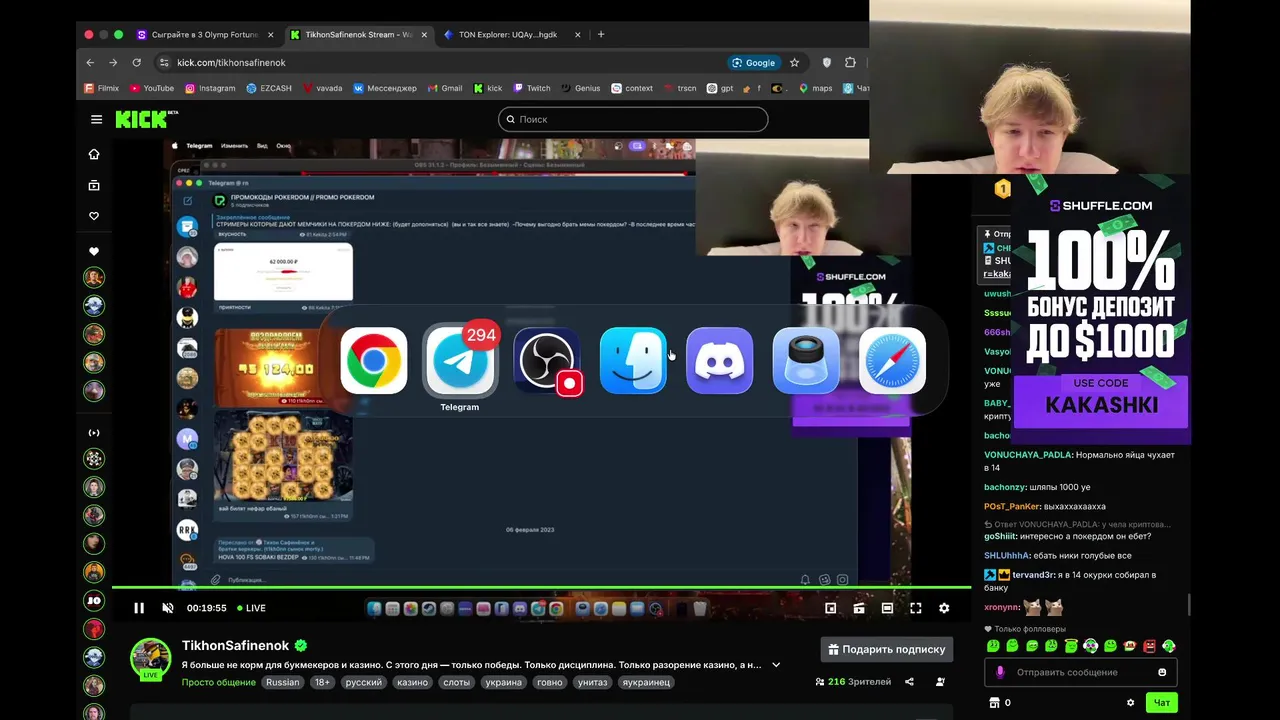Click the Kick search field Поиск
The width and height of the screenshot is (1280, 720).
point(633,119)
